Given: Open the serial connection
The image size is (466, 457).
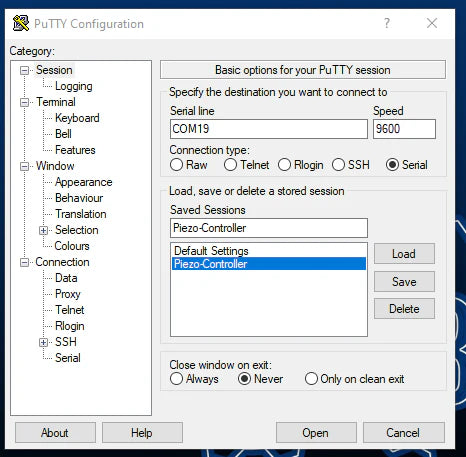Looking at the screenshot, I should [316, 433].
